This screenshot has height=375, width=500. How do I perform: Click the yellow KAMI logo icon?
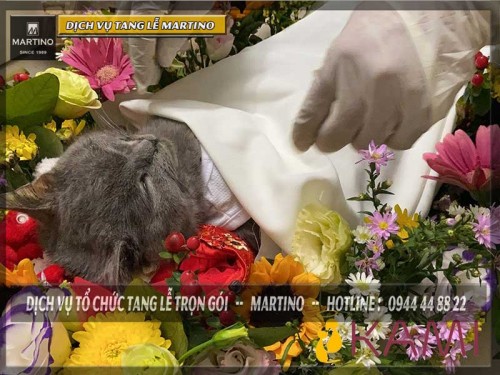[x=329, y=342]
